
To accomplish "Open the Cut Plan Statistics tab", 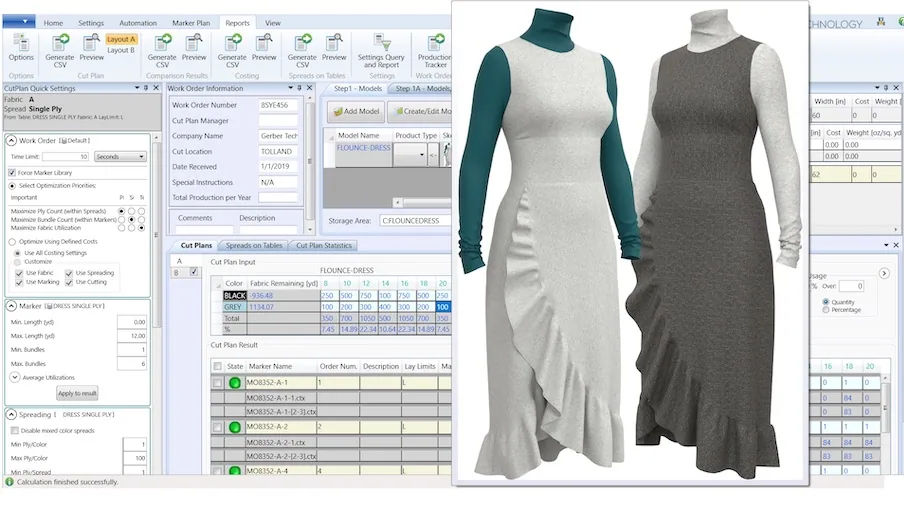I will pos(323,245).
